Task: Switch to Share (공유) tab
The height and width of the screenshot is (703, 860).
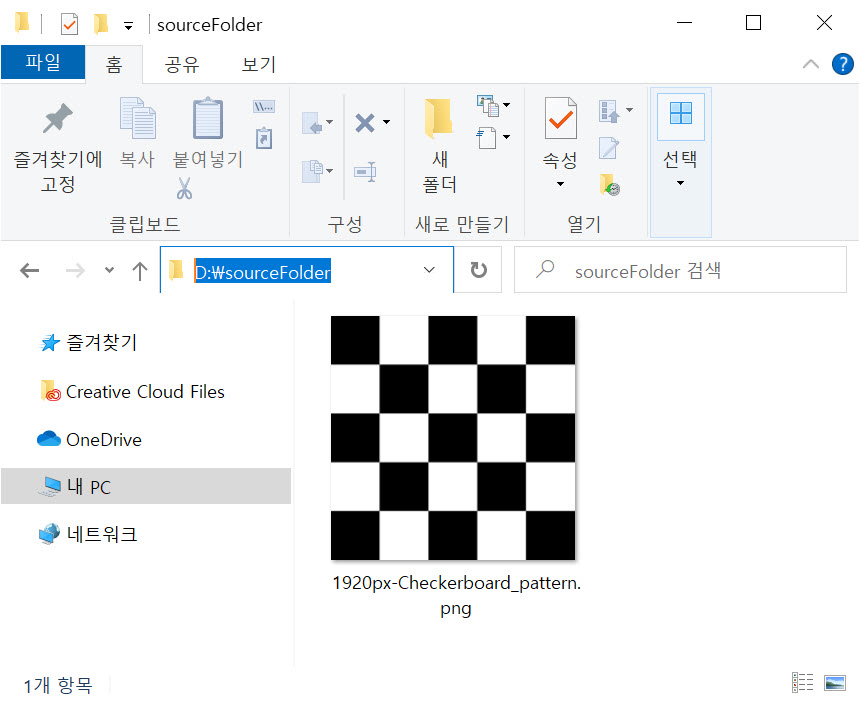Action: pos(182,65)
